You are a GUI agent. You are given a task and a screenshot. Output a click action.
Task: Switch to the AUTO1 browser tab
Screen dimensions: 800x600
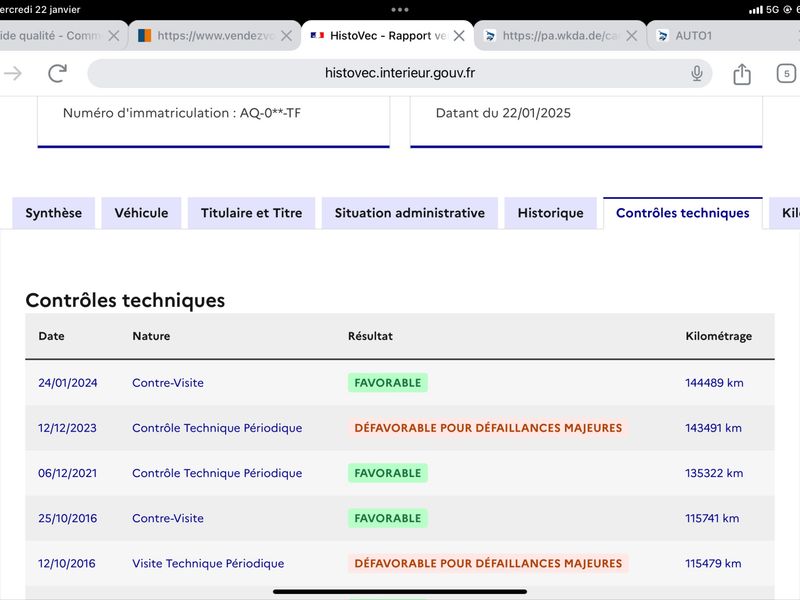pyautogui.click(x=723, y=36)
